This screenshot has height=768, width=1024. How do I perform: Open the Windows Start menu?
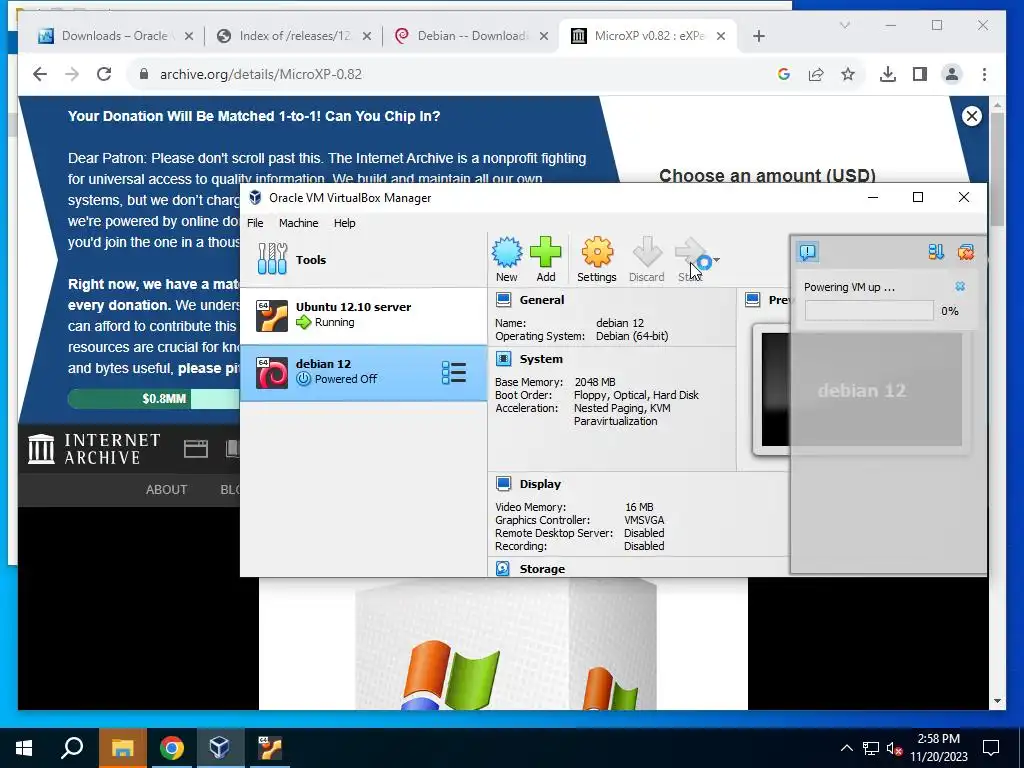(24, 748)
